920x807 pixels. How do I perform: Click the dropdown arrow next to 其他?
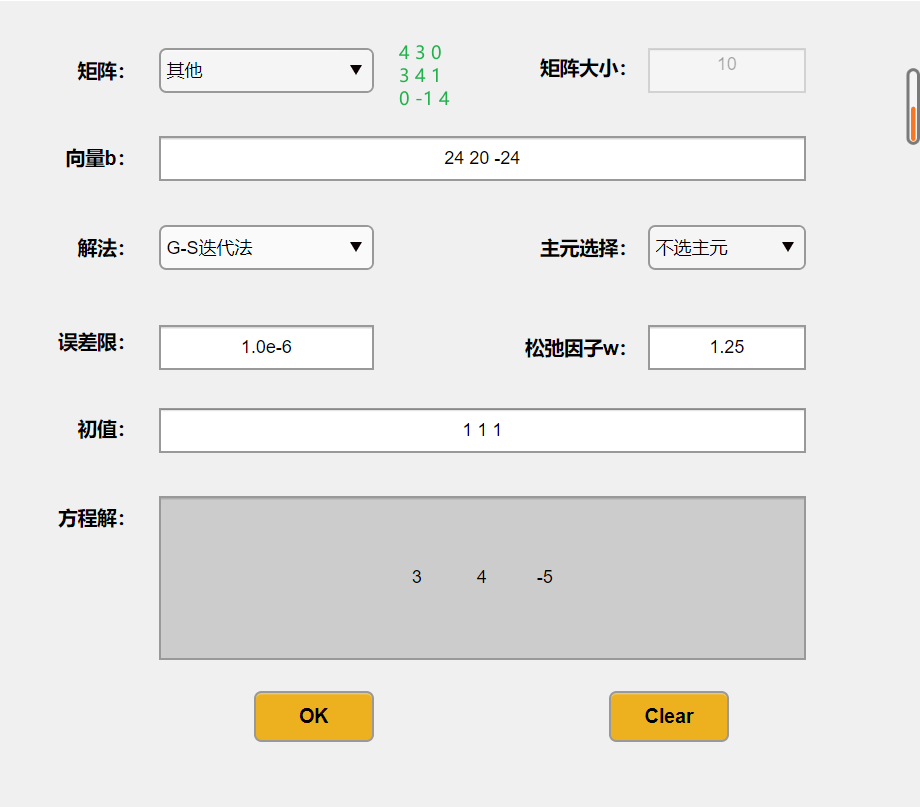point(357,70)
